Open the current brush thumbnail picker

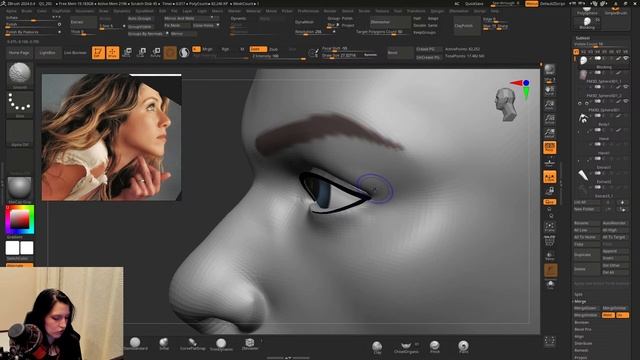click(20, 75)
